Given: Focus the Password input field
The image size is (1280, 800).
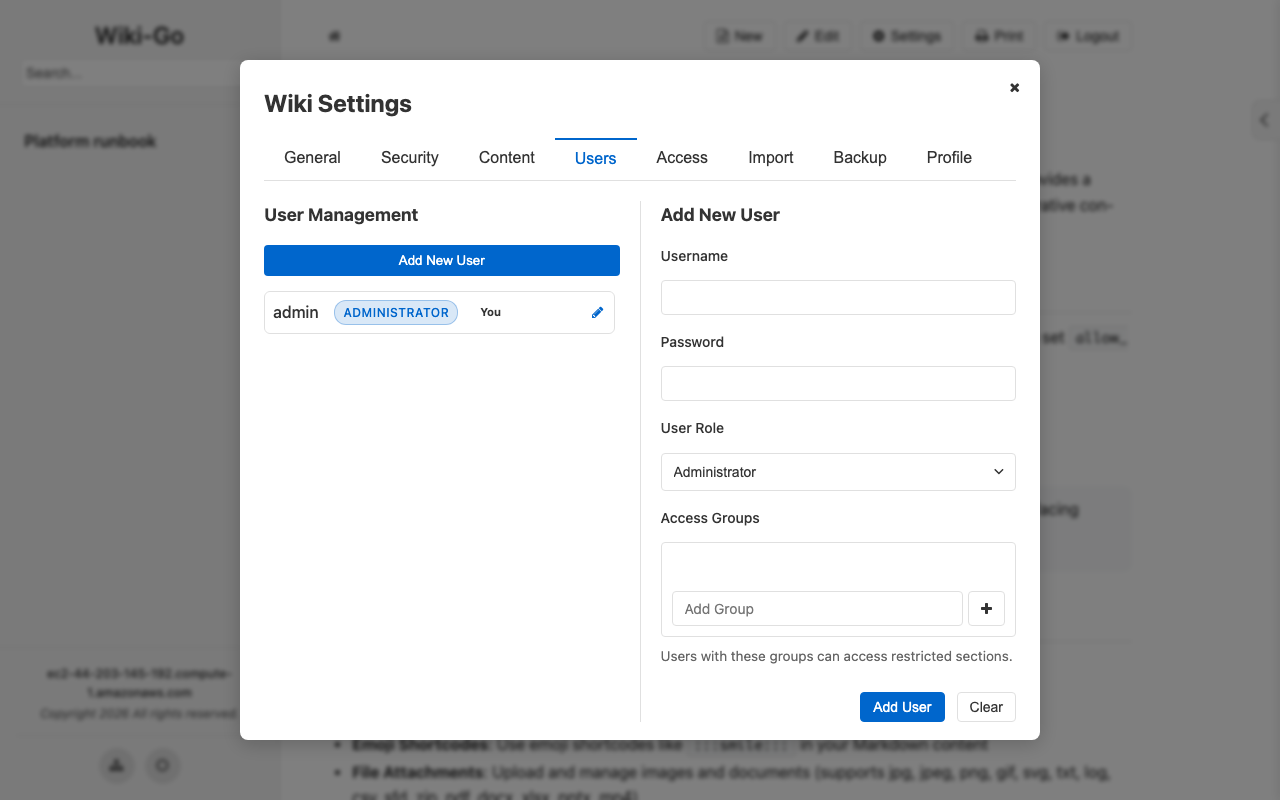Looking at the screenshot, I should [x=838, y=384].
